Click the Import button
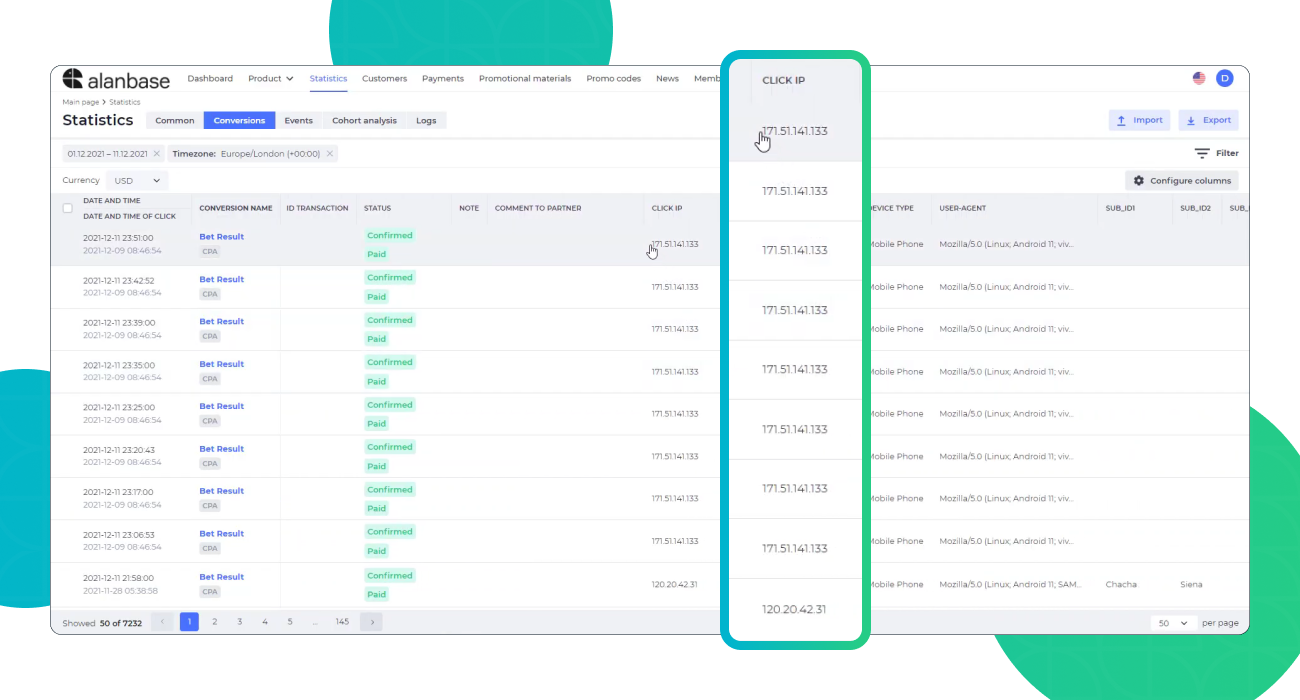This screenshot has width=1300, height=700. pos(1139,120)
